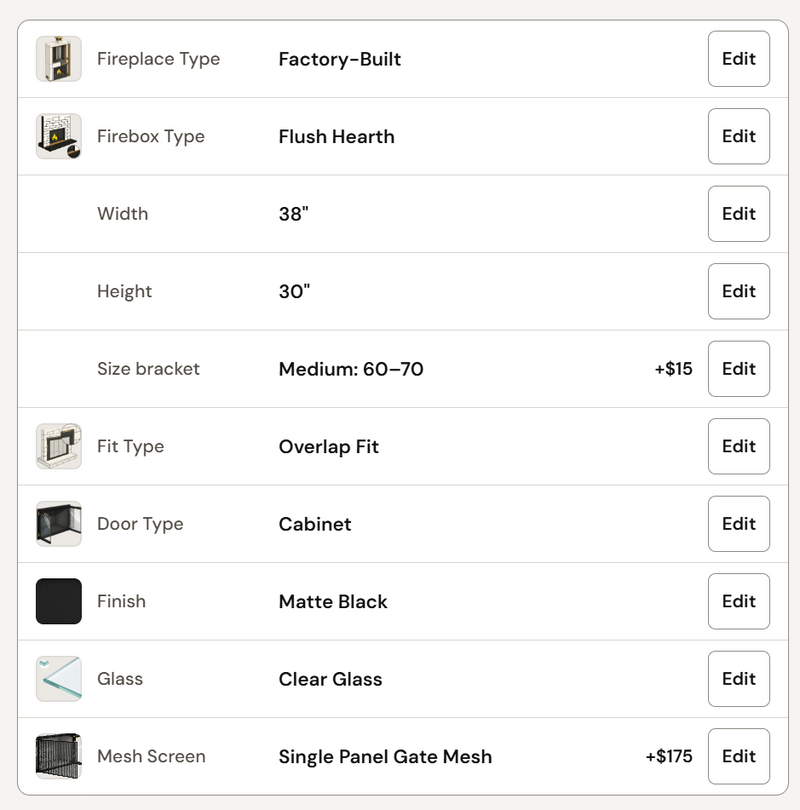Screen dimensions: 800x810
Task: Click the Firebox Type hearth icon
Action: tap(58, 136)
